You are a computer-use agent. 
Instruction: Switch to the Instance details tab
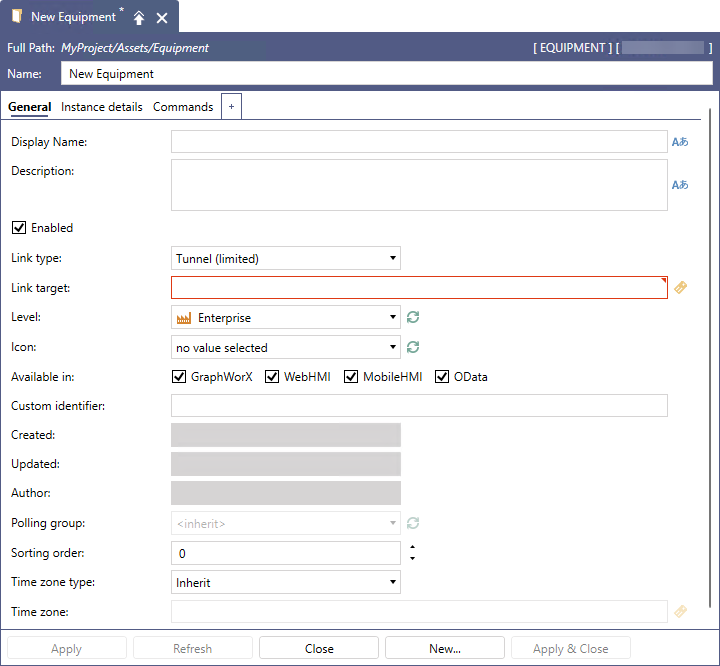click(x=102, y=107)
